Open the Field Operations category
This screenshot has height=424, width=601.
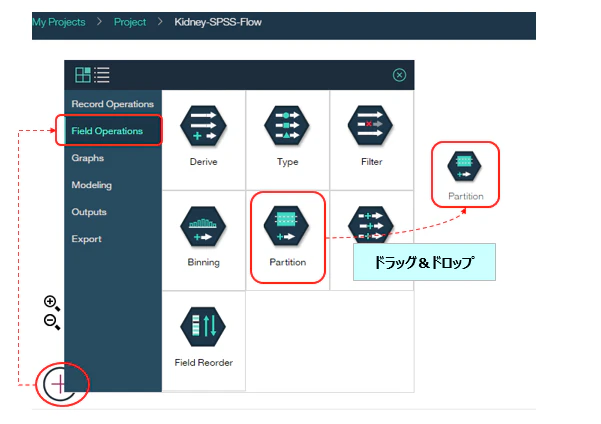(113, 131)
